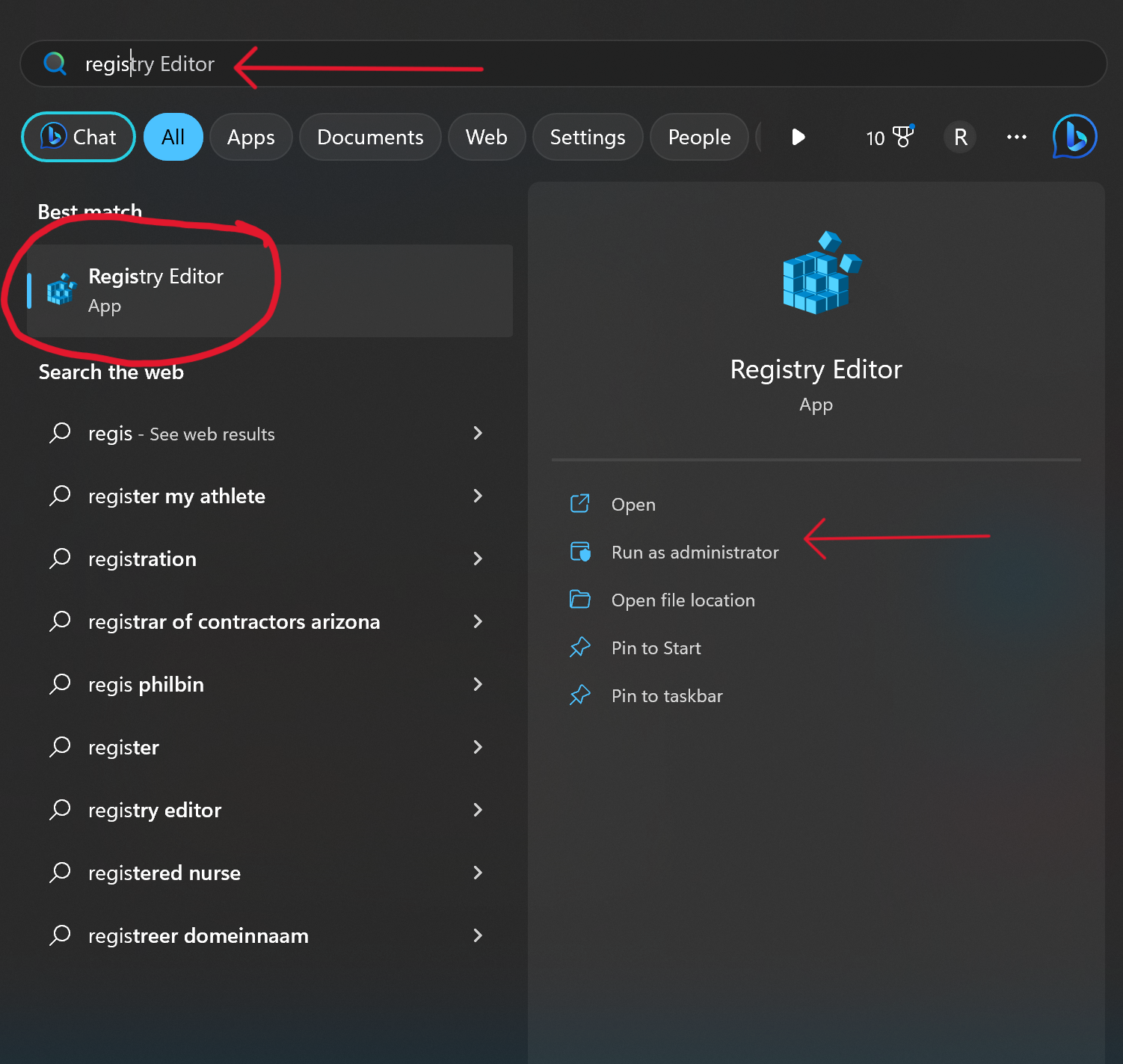The height and width of the screenshot is (1064, 1123).
Task: Select web suggestion 'registered nurse'
Action: pos(270,873)
